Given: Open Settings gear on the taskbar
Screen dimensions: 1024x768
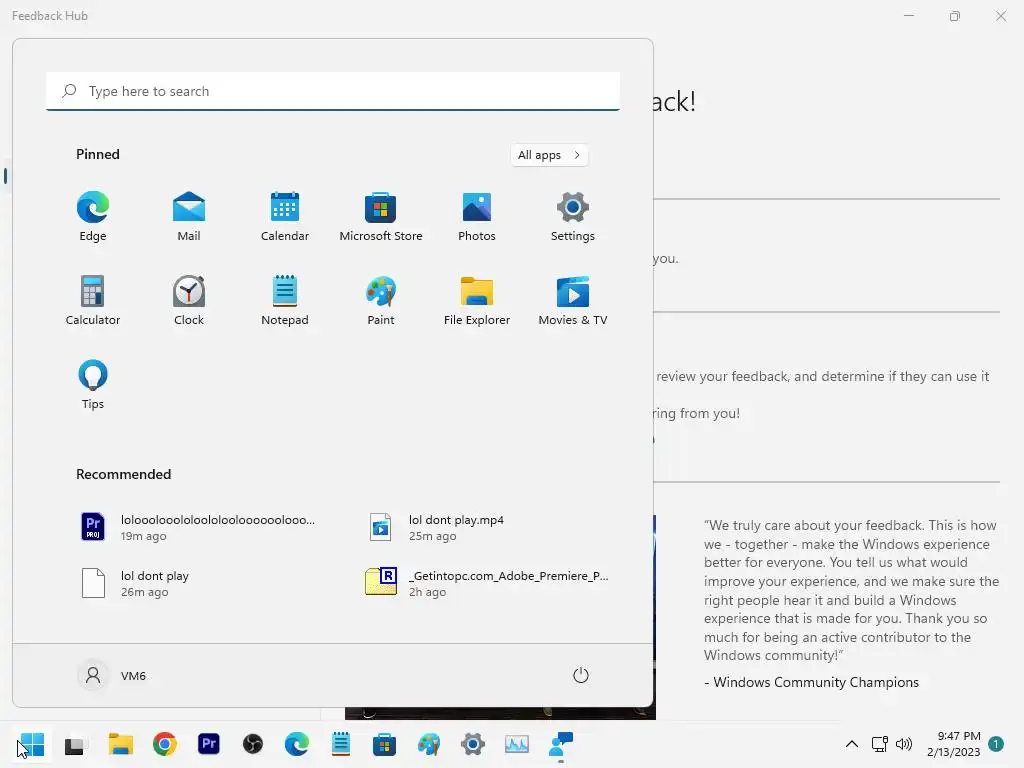Looking at the screenshot, I should pos(472,744).
